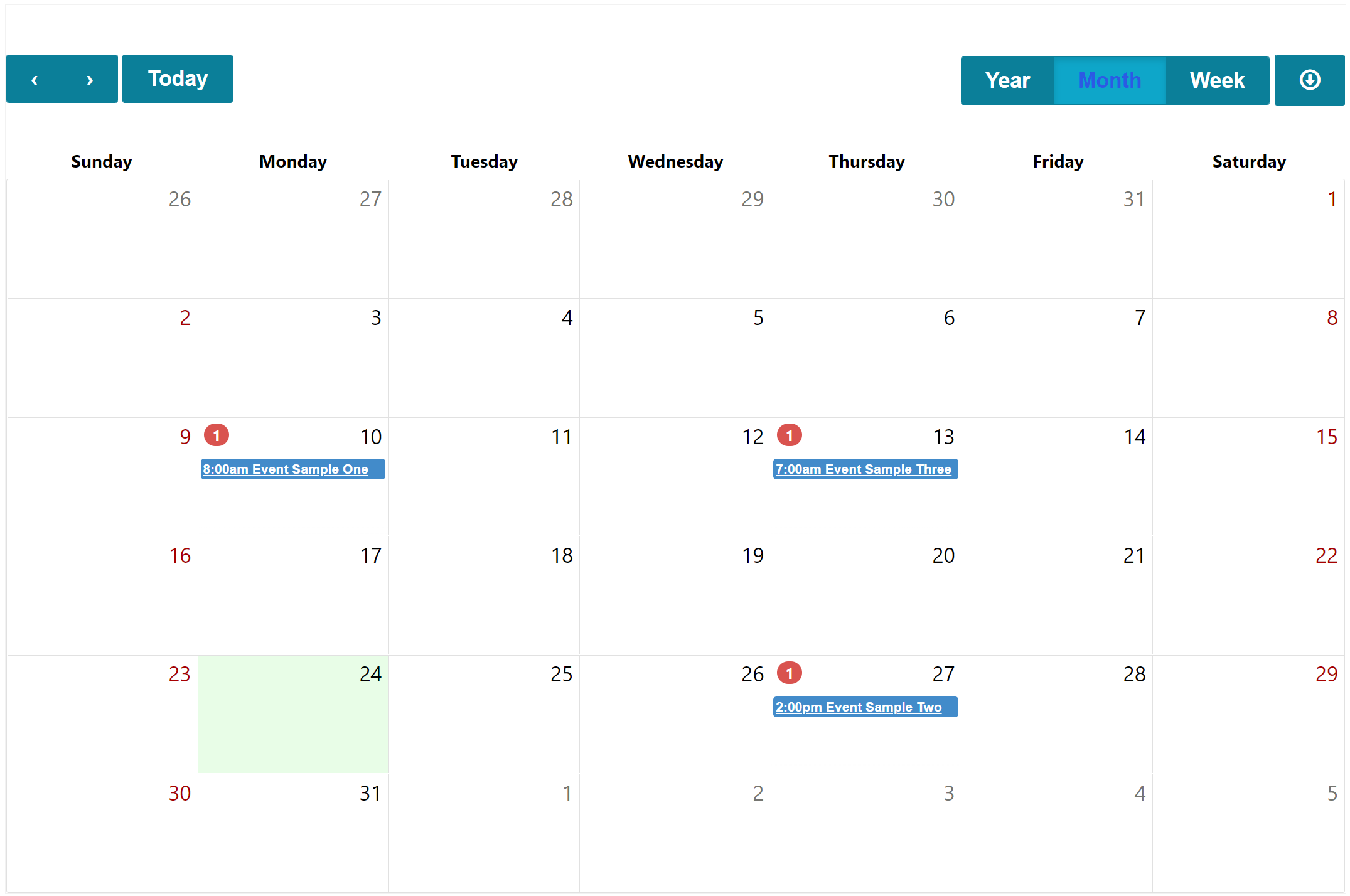The width and height of the screenshot is (1350, 896).
Task: Click the download/export calendar icon
Action: point(1308,79)
